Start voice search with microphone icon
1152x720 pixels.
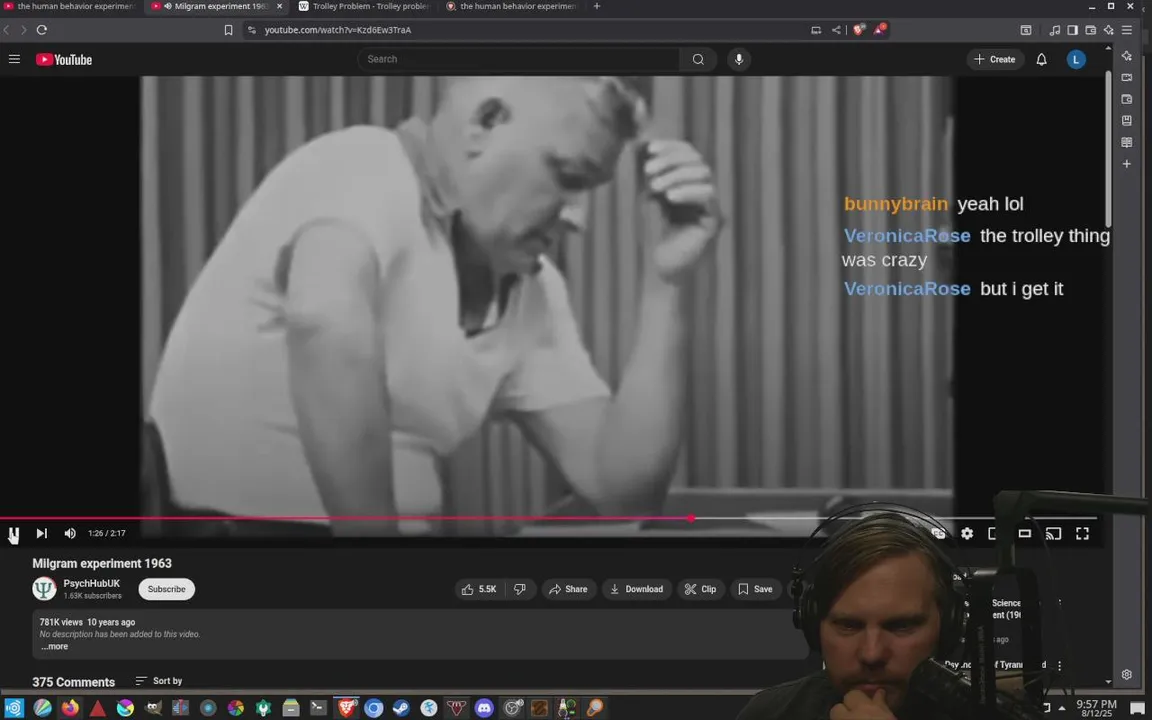[739, 59]
